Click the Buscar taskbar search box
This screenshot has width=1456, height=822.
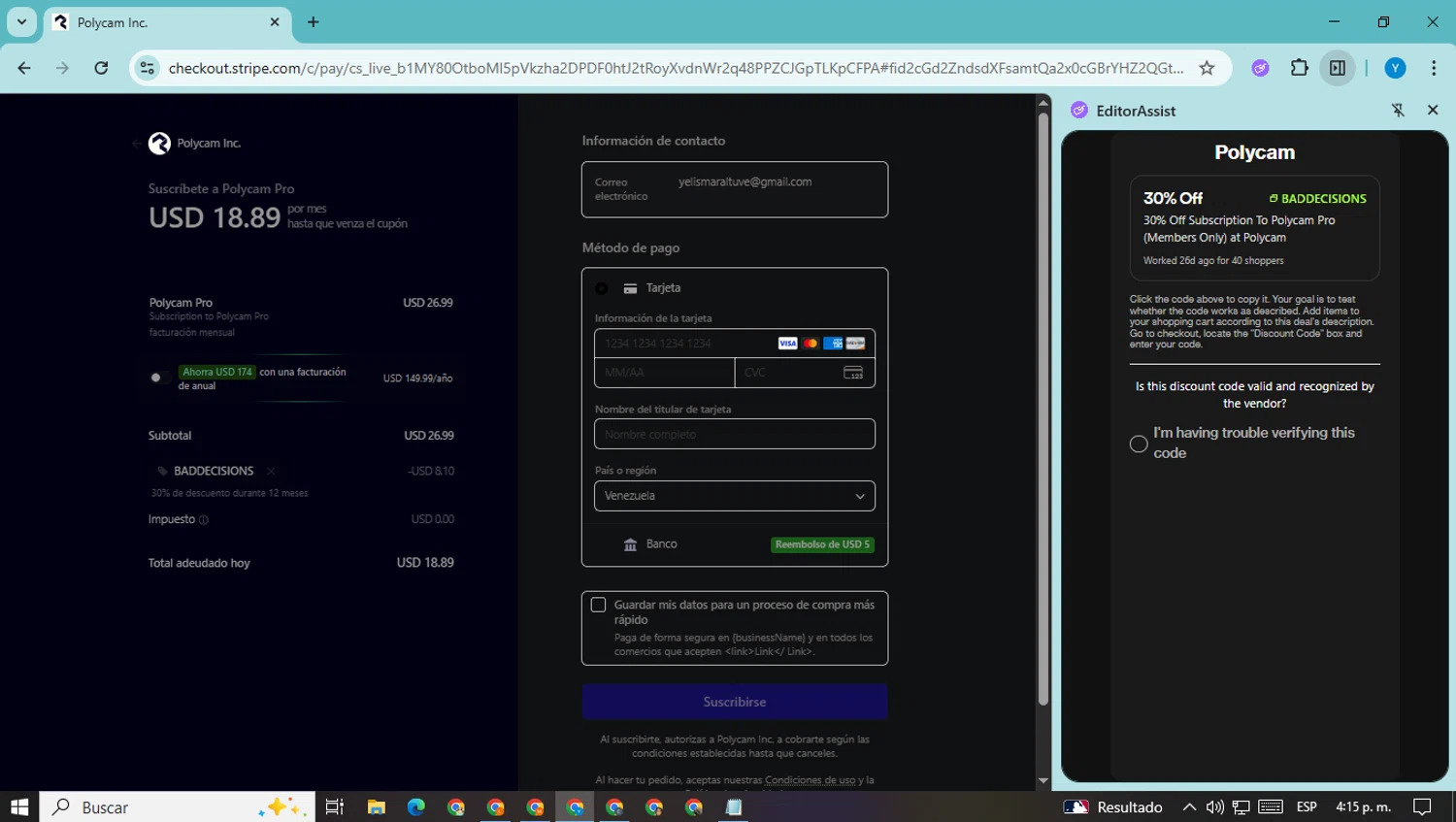coord(178,806)
